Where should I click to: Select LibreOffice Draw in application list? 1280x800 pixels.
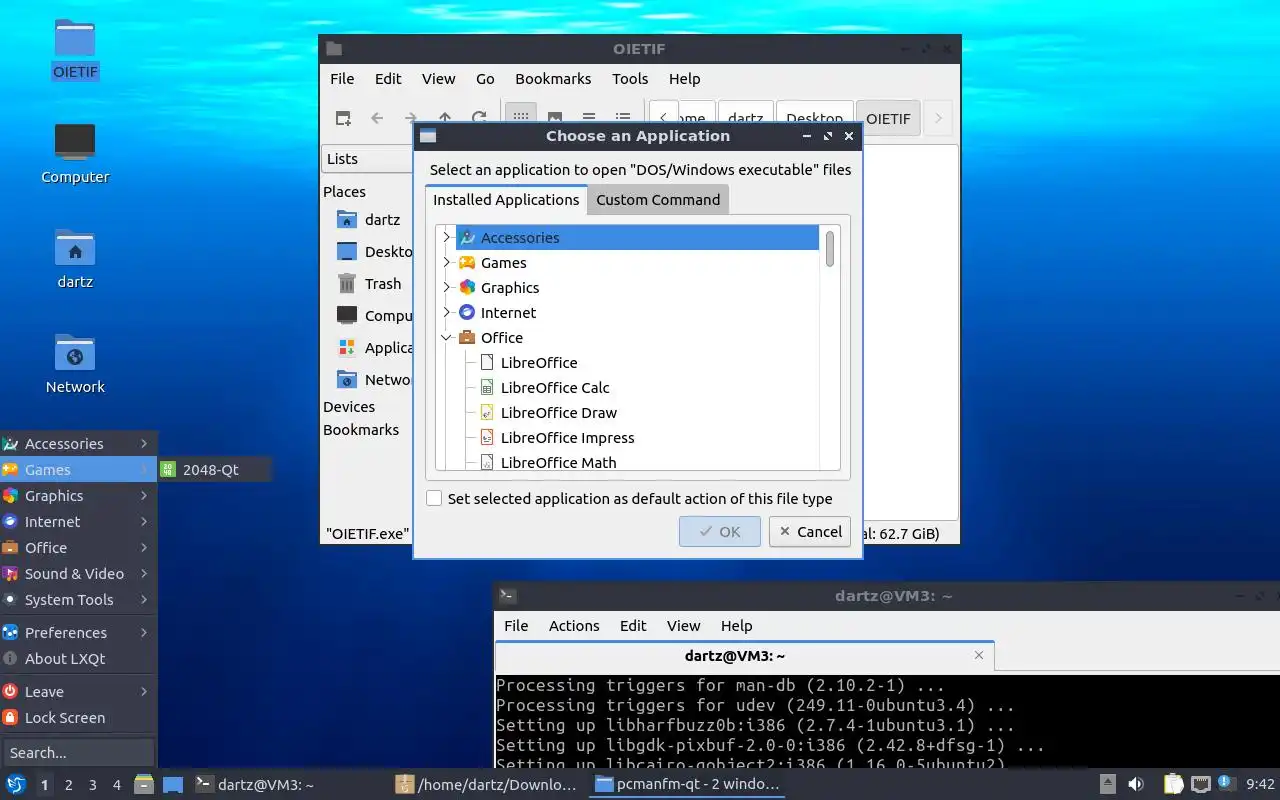pyautogui.click(x=558, y=412)
